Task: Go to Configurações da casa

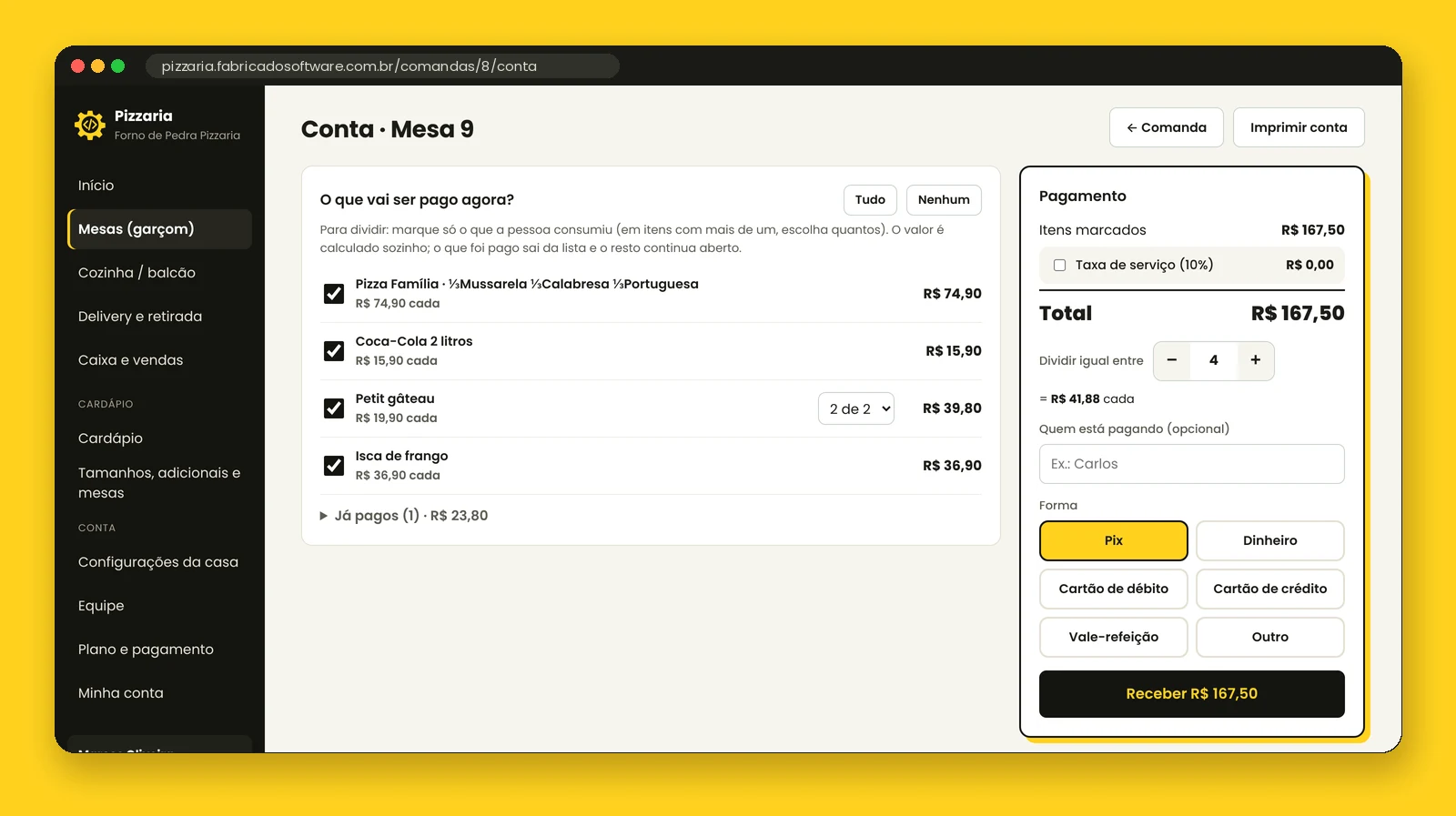Action: (159, 562)
